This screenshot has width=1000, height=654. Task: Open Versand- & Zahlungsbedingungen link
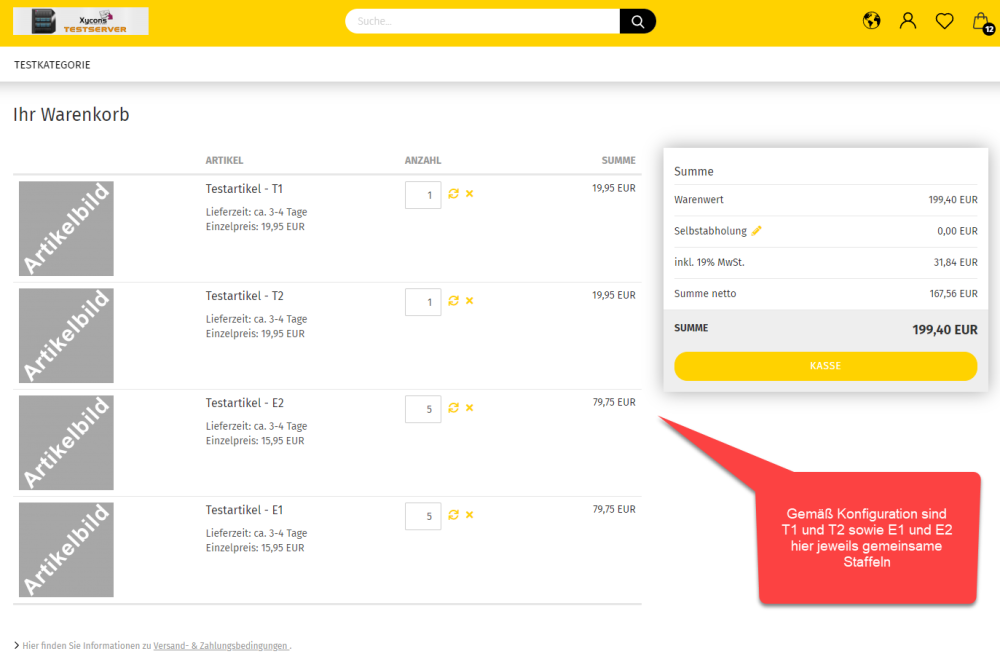221,646
